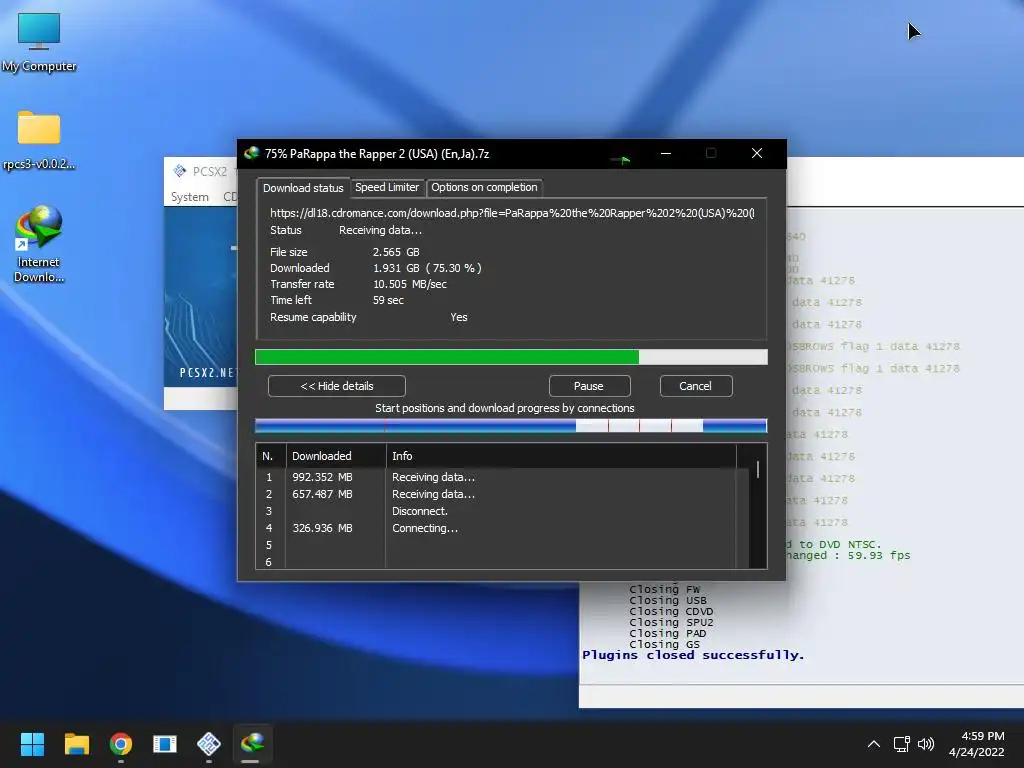The width and height of the screenshot is (1024, 768).
Task: Open the rpcs3-v0.0.2 folder icon
Action: pos(39,140)
